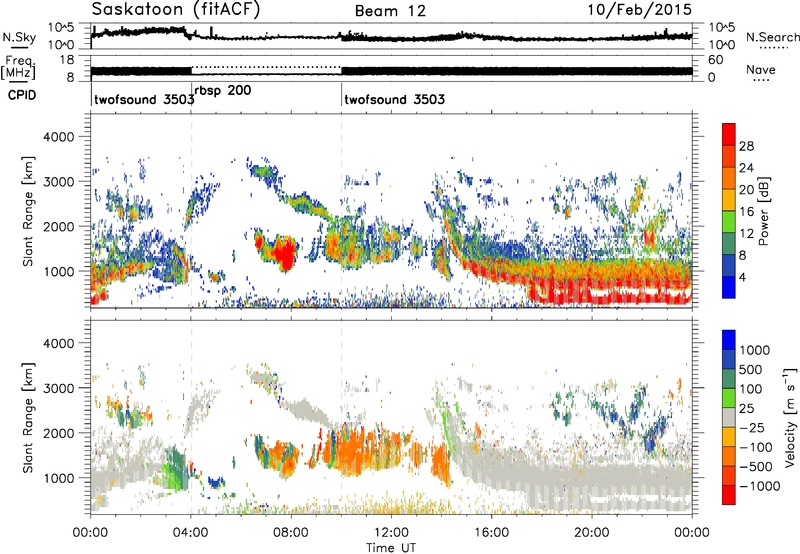Image resolution: width=800 pixels, height=554 pixels.
Task: Click the '24' value on Power colorbar
Action: click(746, 168)
